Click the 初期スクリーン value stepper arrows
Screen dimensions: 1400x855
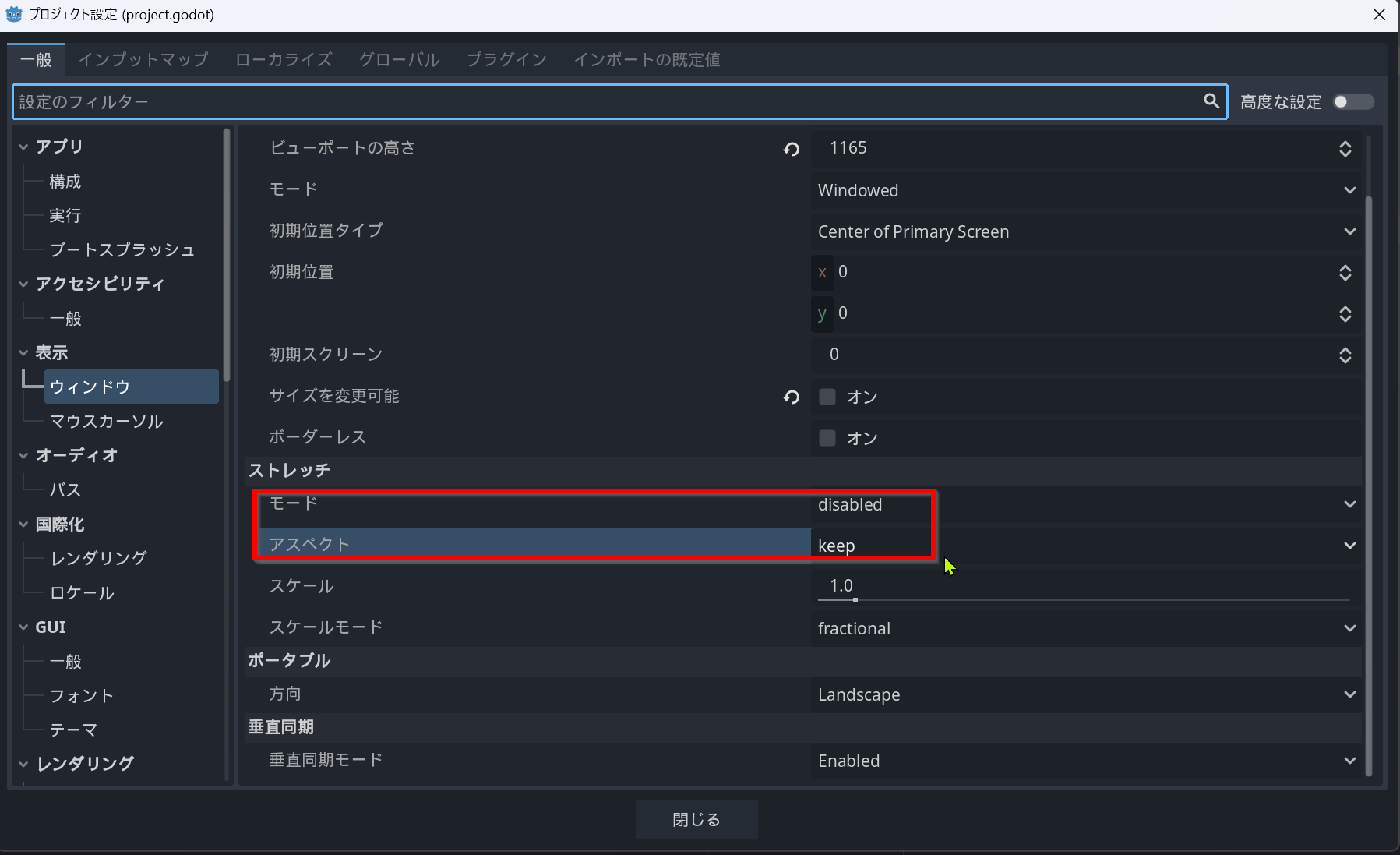tap(1345, 355)
